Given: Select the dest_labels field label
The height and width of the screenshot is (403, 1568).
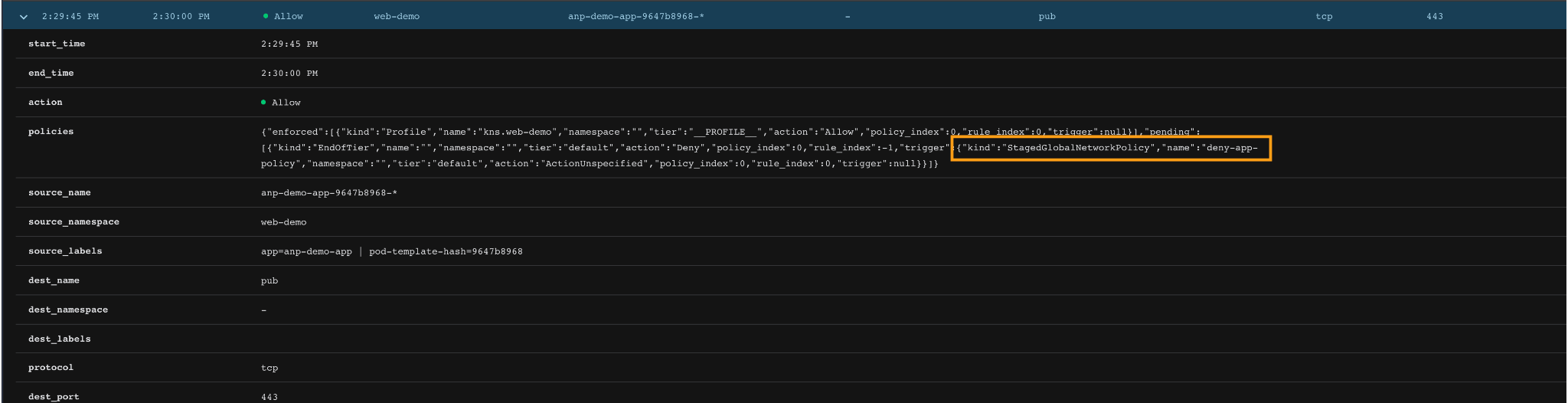Looking at the screenshot, I should pos(60,339).
